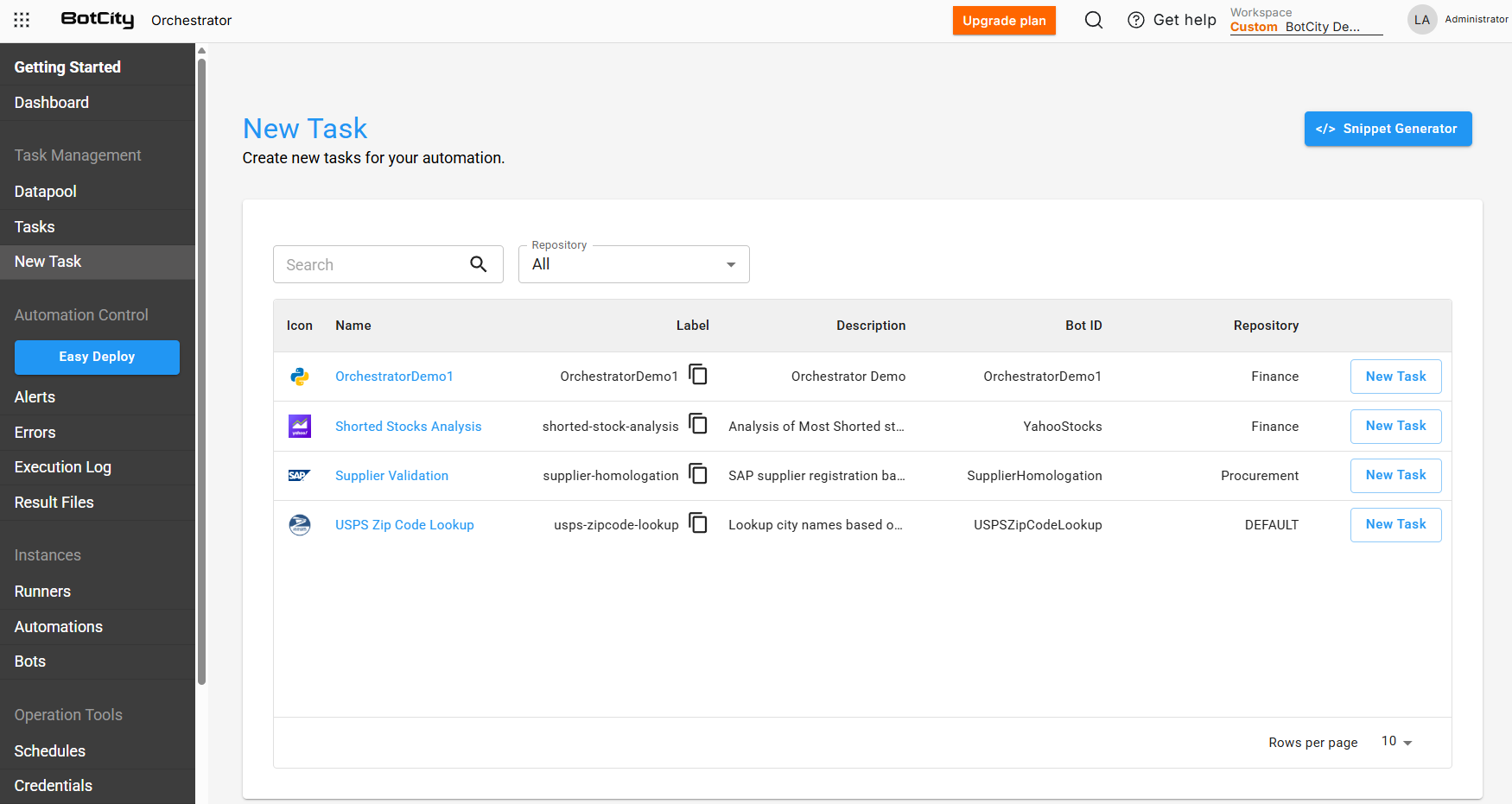Go to Tasks in the sidebar
The height and width of the screenshot is (804, 1512).
coord(35,227)
